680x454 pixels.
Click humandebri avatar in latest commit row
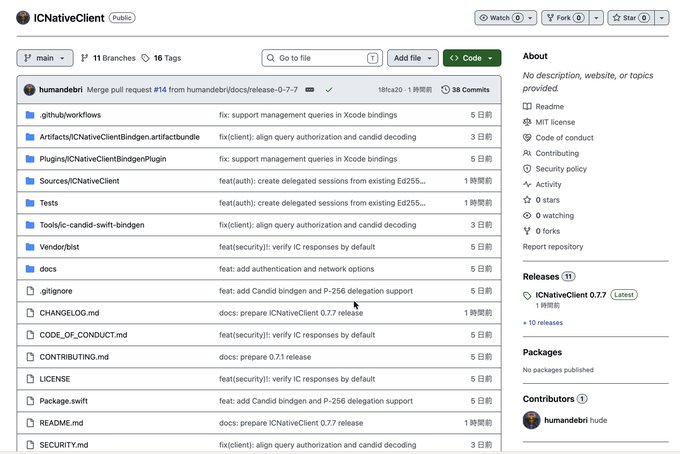point(29,90)
